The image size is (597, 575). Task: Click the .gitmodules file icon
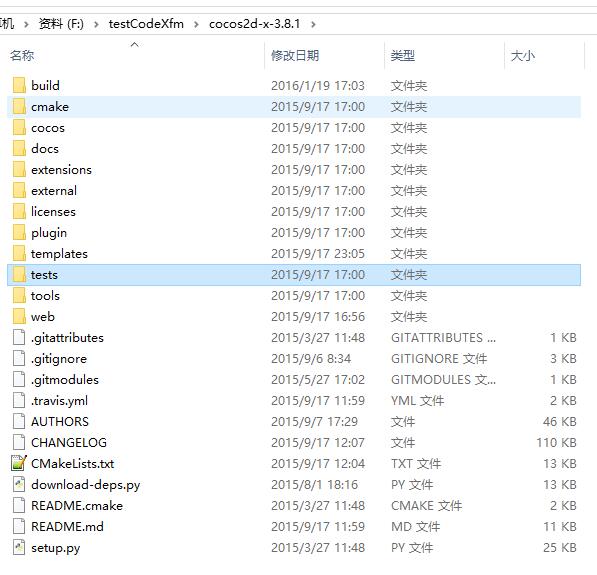pos(19,380)
